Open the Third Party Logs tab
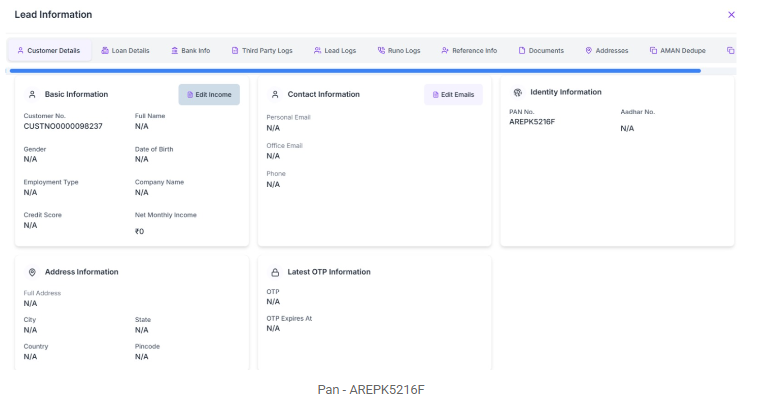761x415 pixels. (x=262, y=50)
